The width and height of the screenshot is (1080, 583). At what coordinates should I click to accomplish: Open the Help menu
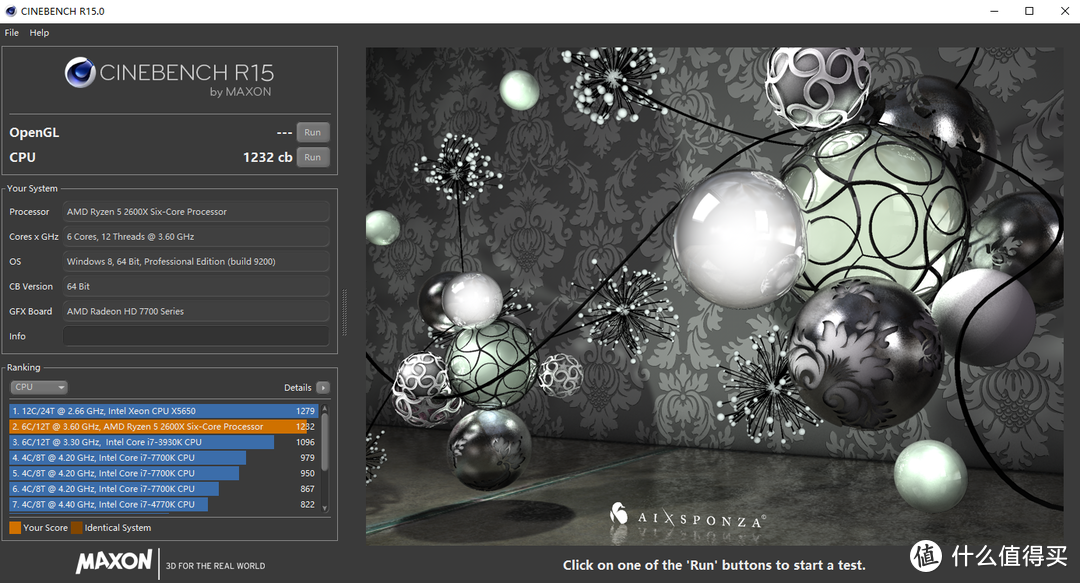pos(39,32)
